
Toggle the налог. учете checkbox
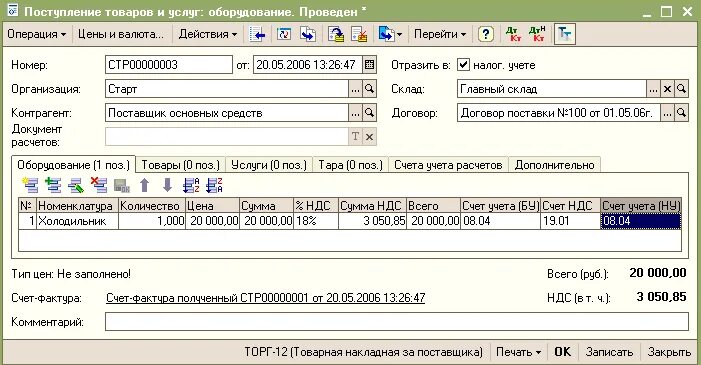click(463, 65)
